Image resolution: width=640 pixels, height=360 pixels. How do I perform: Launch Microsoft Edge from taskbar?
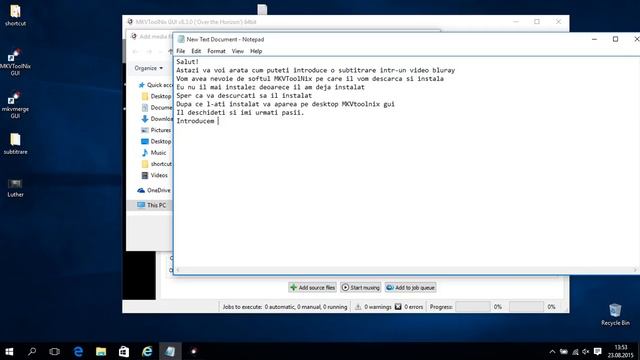coord(78,351)
